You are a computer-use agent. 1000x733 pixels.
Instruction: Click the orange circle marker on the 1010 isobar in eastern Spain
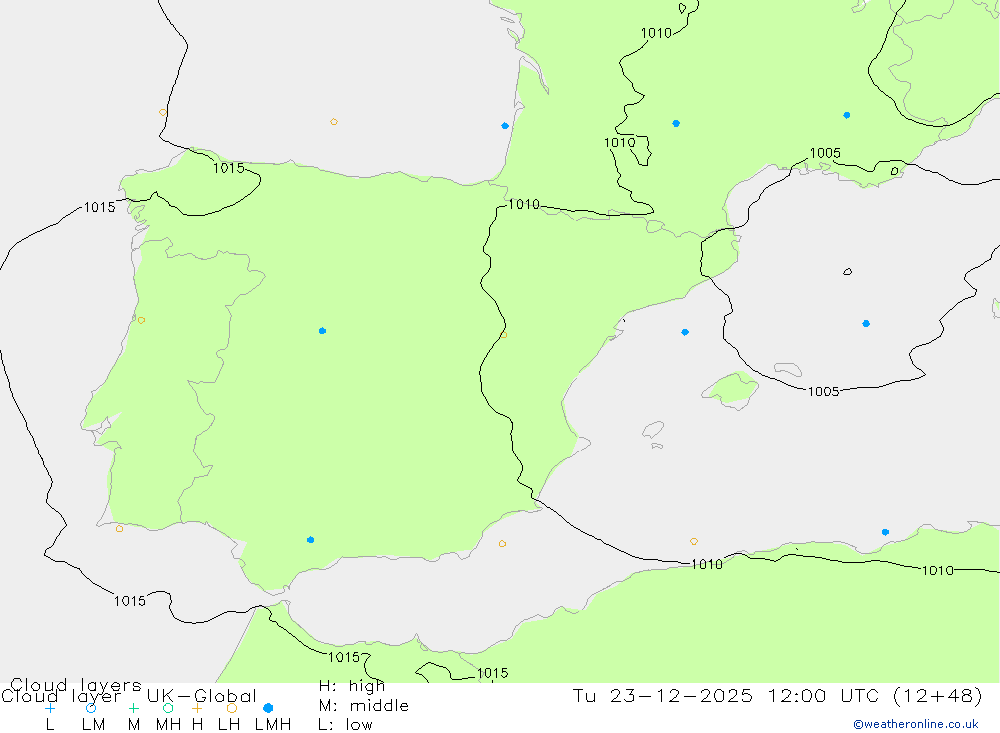504,334
